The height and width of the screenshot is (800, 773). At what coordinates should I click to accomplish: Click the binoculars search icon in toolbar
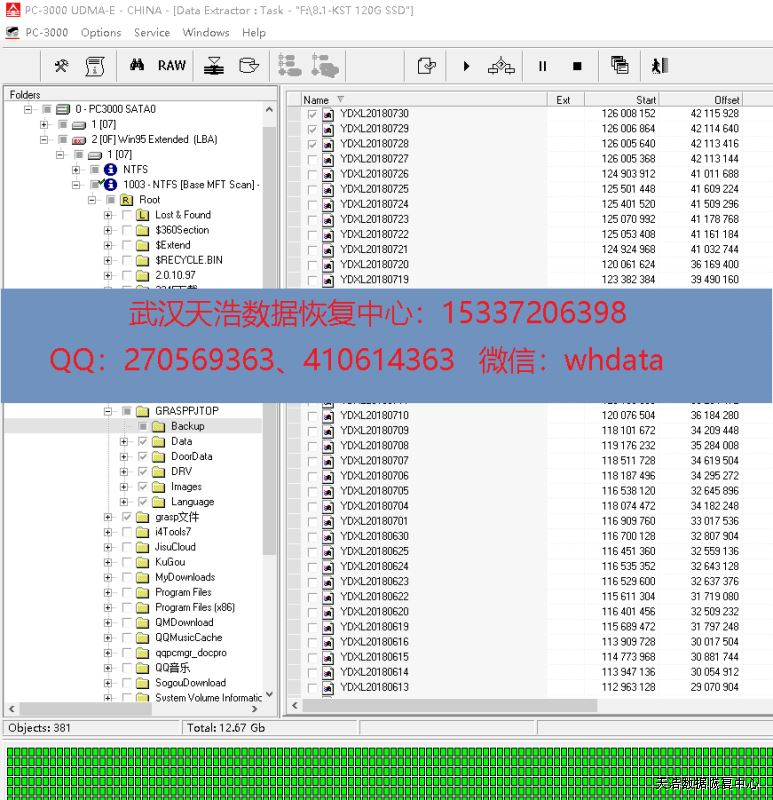138,66
